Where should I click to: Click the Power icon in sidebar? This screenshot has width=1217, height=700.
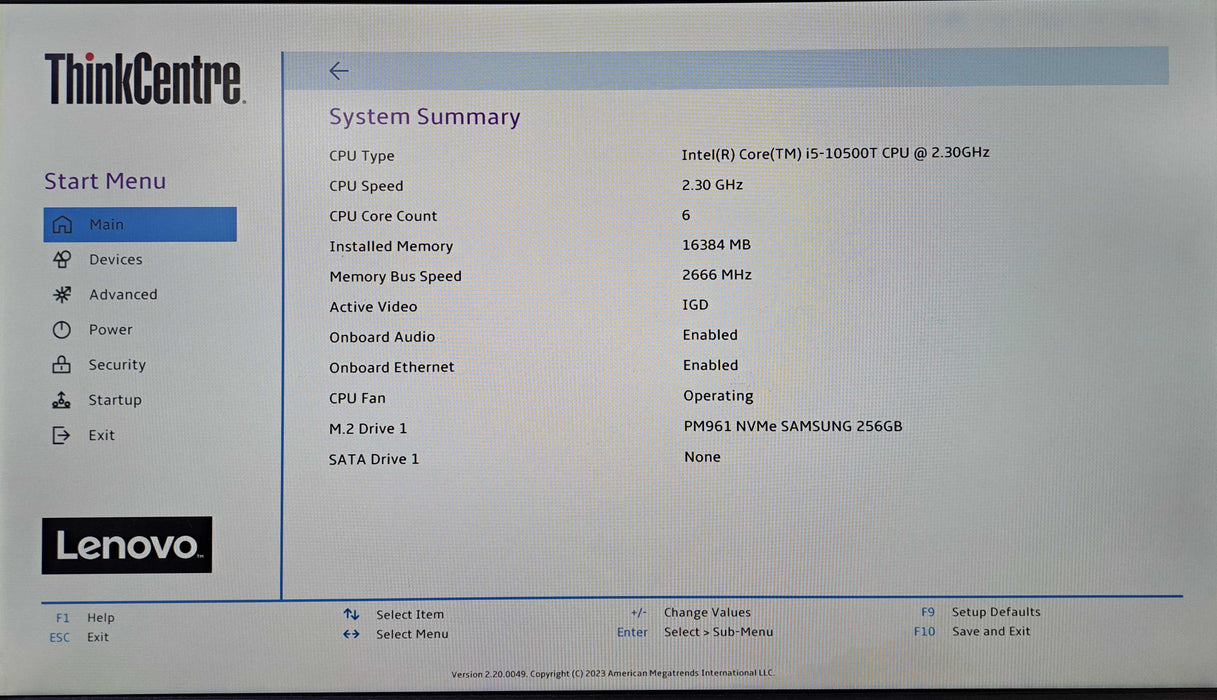(x=62, y=329)
